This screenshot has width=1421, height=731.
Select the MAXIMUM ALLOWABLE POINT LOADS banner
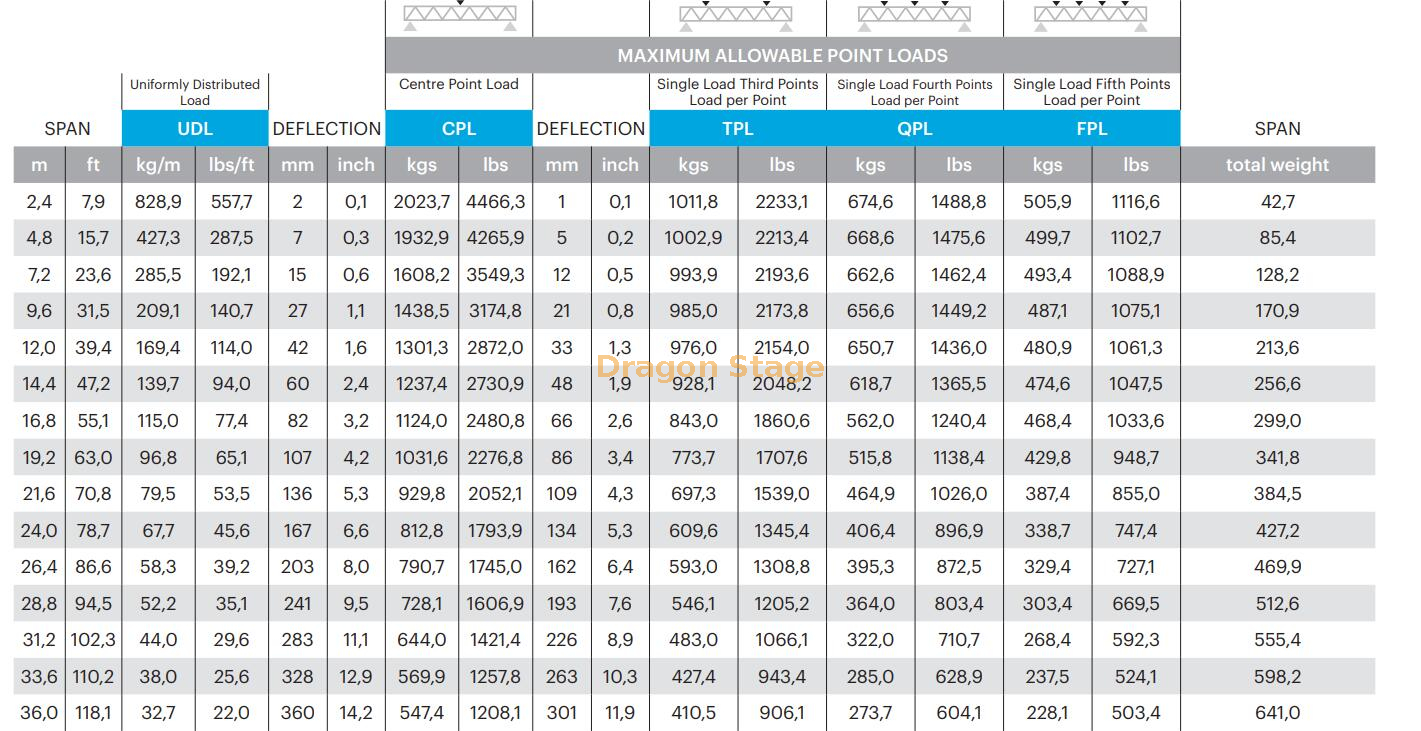(x=783, y=55)
